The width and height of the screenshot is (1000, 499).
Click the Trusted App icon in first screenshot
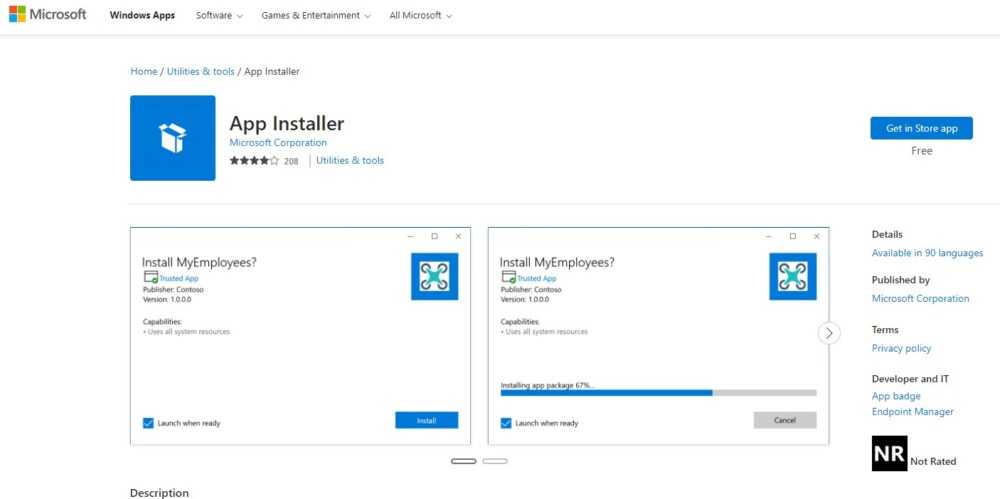point(150,277)
